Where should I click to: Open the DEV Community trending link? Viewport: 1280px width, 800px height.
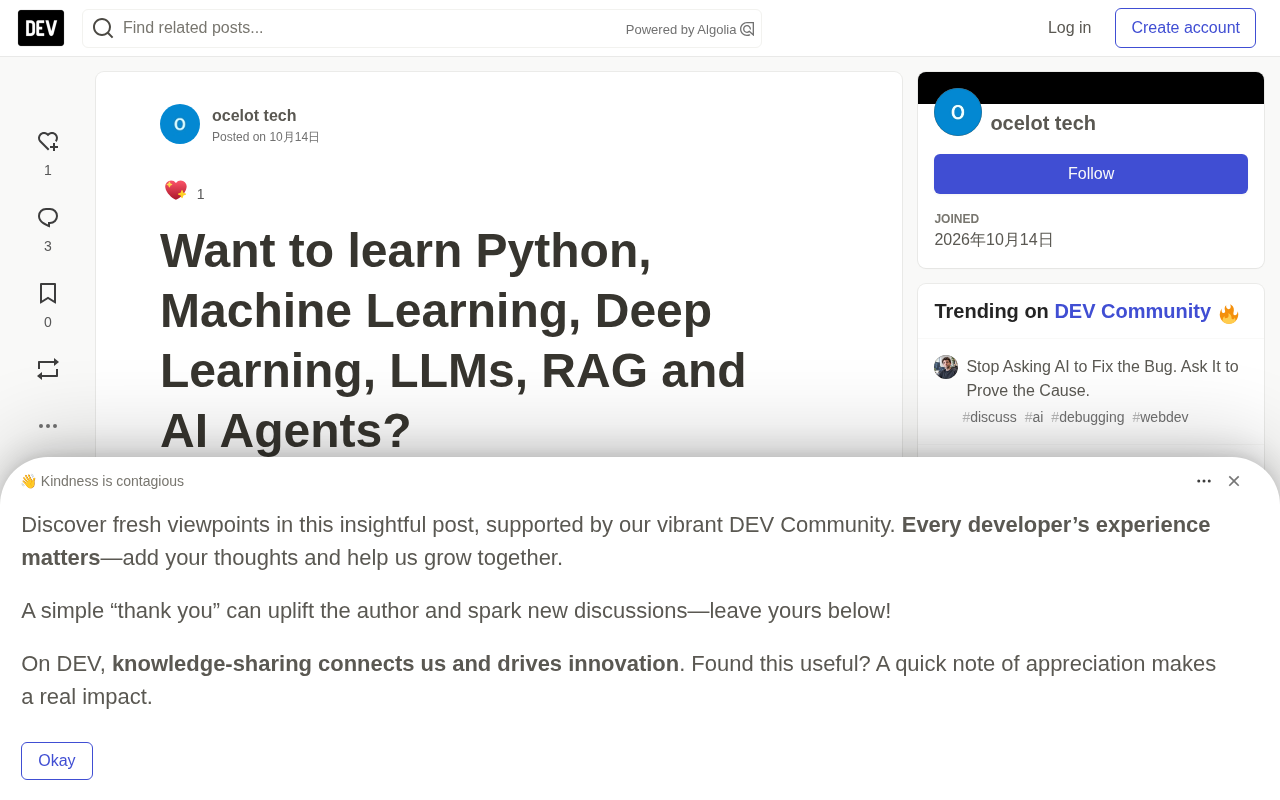(x=1132, y=311)
